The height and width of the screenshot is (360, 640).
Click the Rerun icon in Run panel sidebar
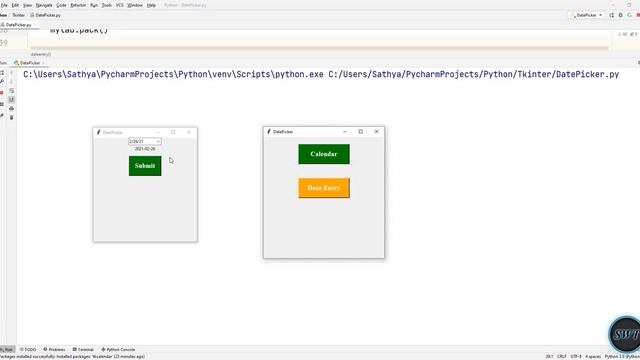[2, 73]
